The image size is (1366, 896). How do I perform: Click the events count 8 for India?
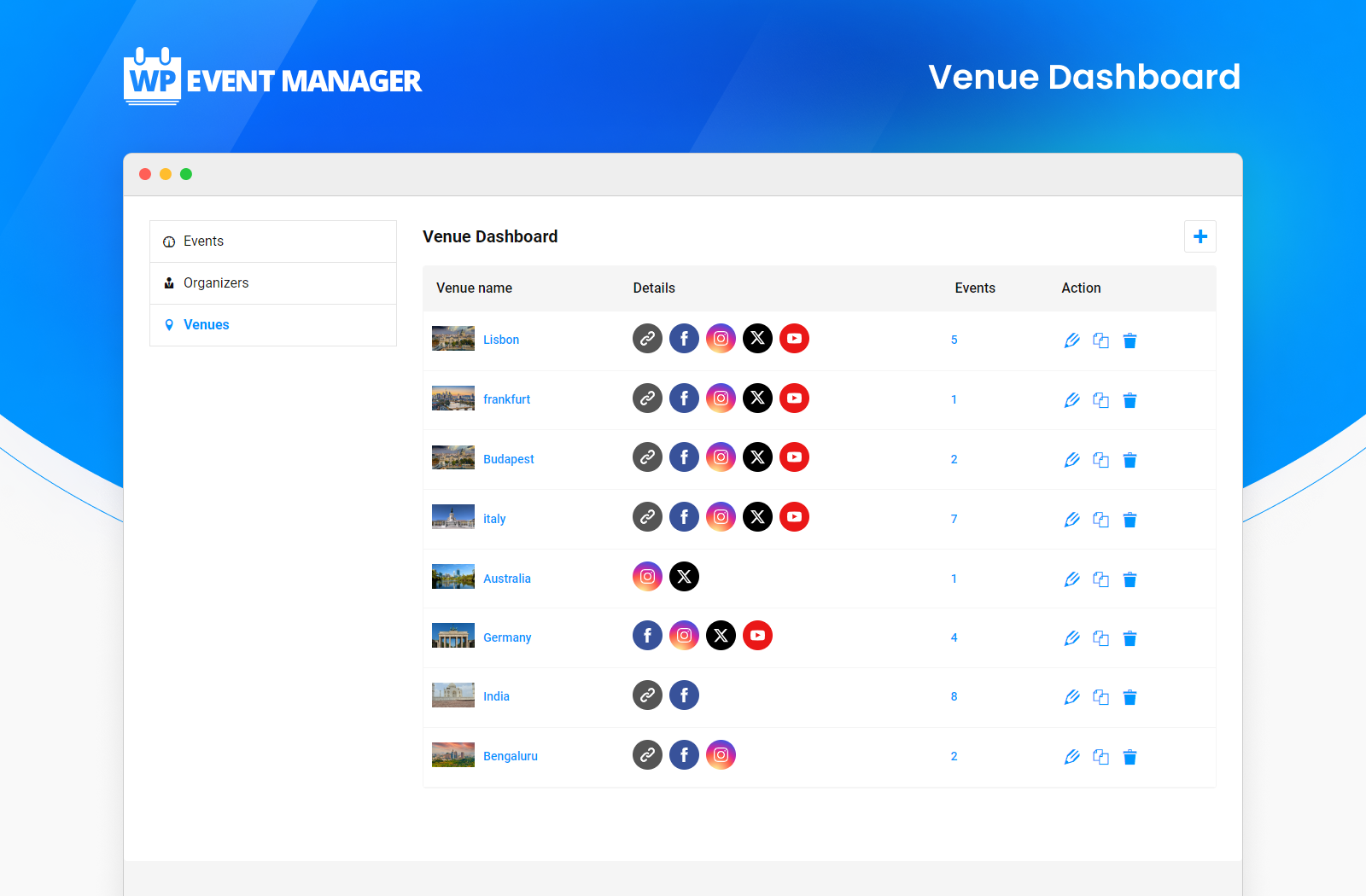click(x=954, y=696)
